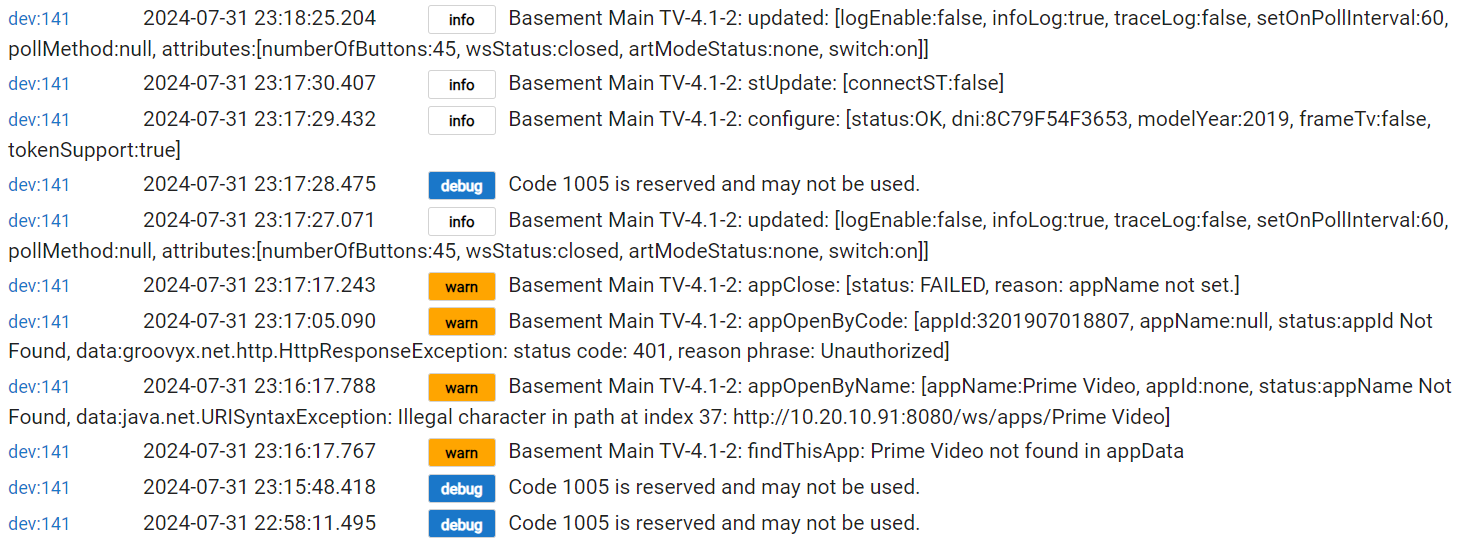Screen dimensions: 1461x540
Task: Click dev:141 link for appOpenByCode warning
Action: coord(39,322)
